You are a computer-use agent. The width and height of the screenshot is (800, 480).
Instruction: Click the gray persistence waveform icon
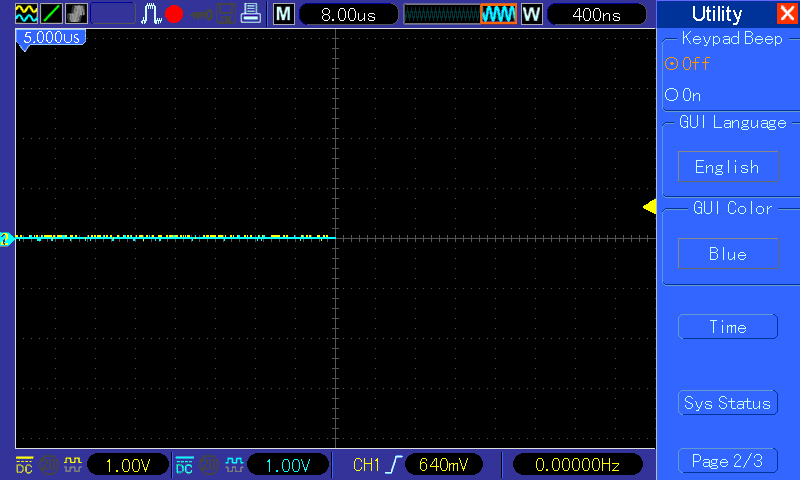click(77, 14)
